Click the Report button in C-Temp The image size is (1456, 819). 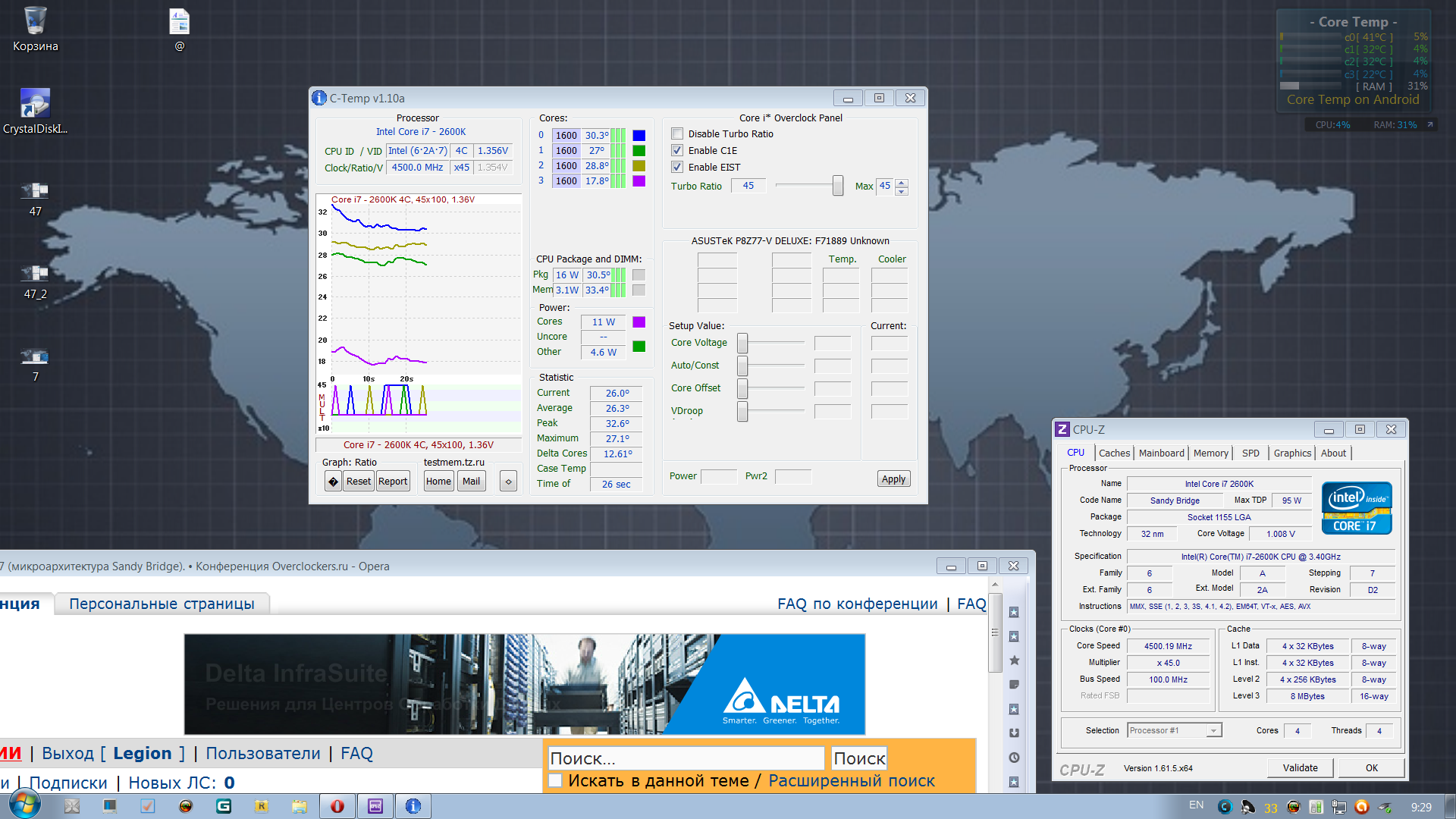pyautogui.click(x=393, y=481)
